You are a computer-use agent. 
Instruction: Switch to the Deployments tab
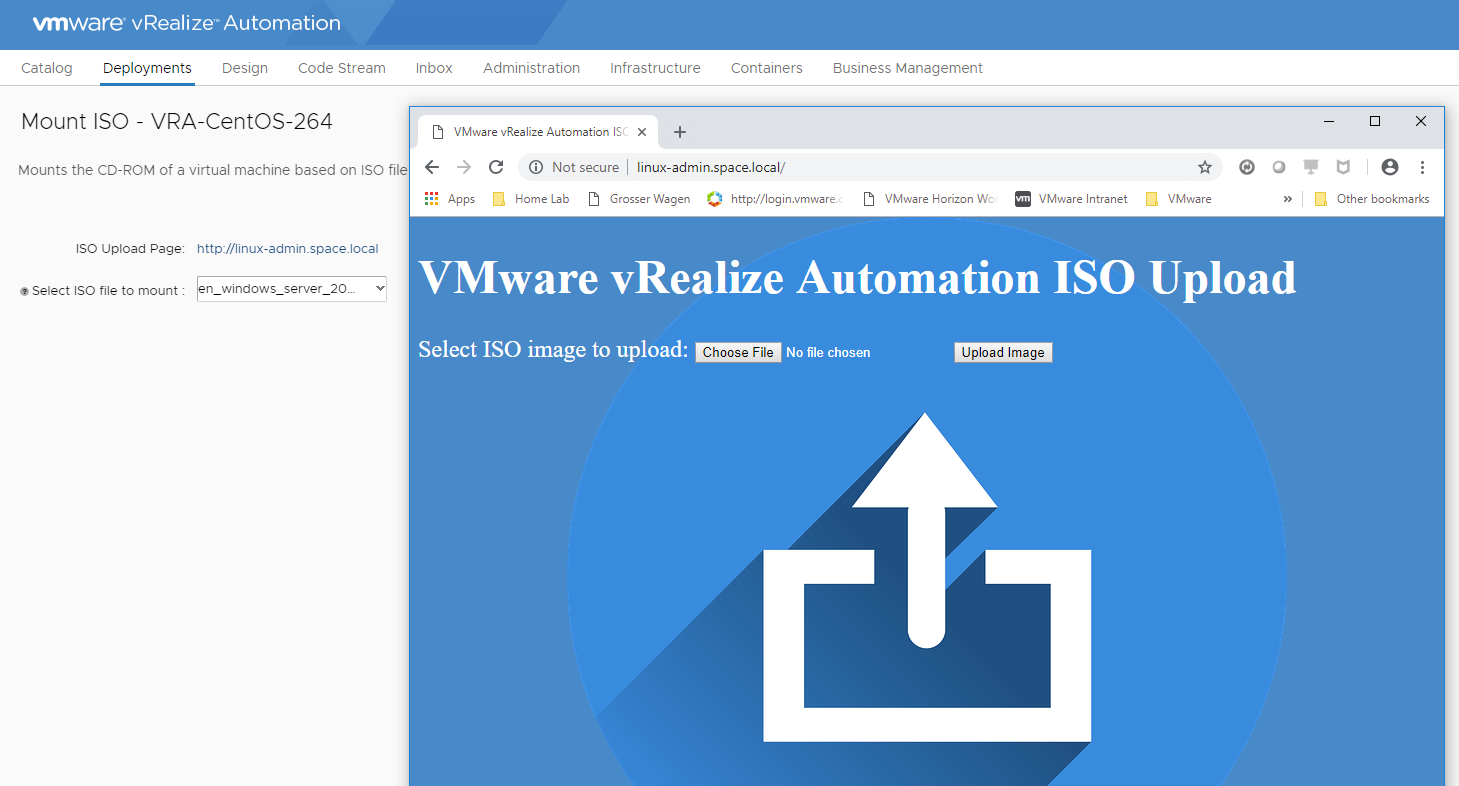point(146,68)
